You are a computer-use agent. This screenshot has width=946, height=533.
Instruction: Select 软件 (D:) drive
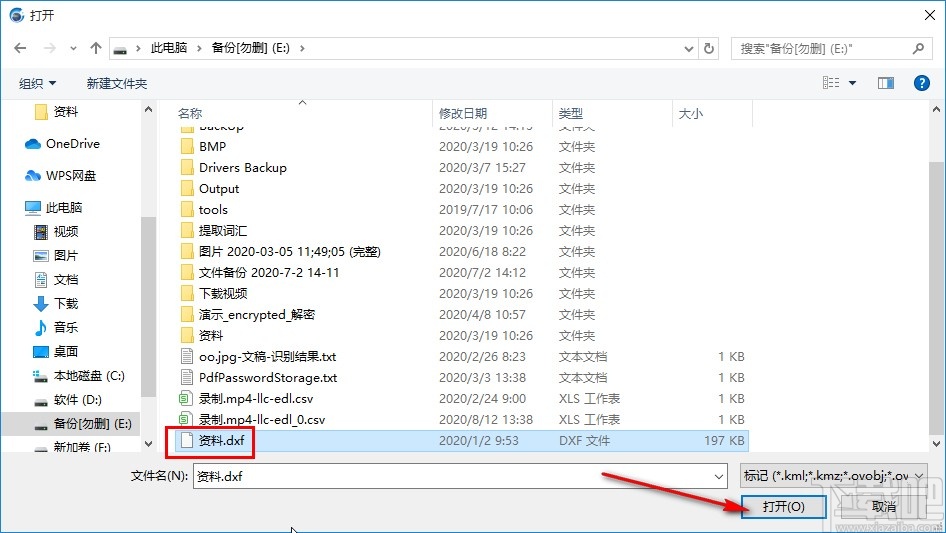pos(68,400)
